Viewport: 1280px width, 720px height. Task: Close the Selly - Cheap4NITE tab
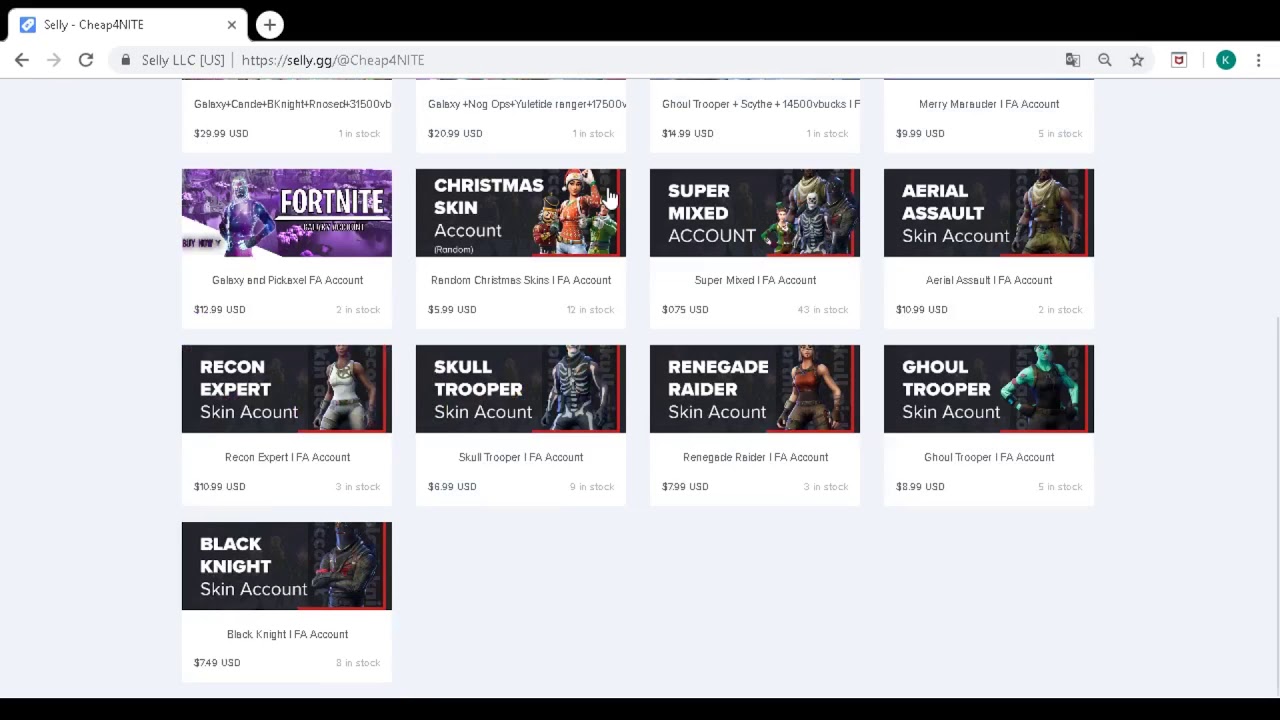click(232, 24)
